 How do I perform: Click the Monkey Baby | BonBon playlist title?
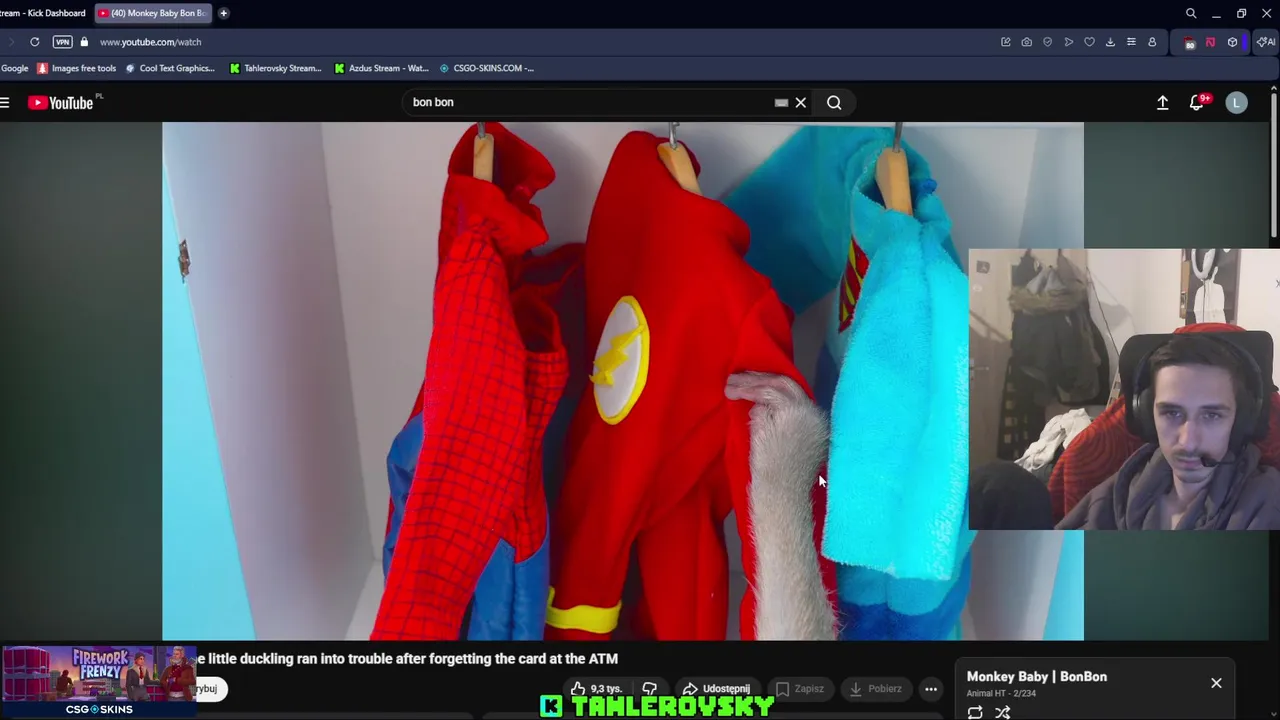[x=1037, y=676]
